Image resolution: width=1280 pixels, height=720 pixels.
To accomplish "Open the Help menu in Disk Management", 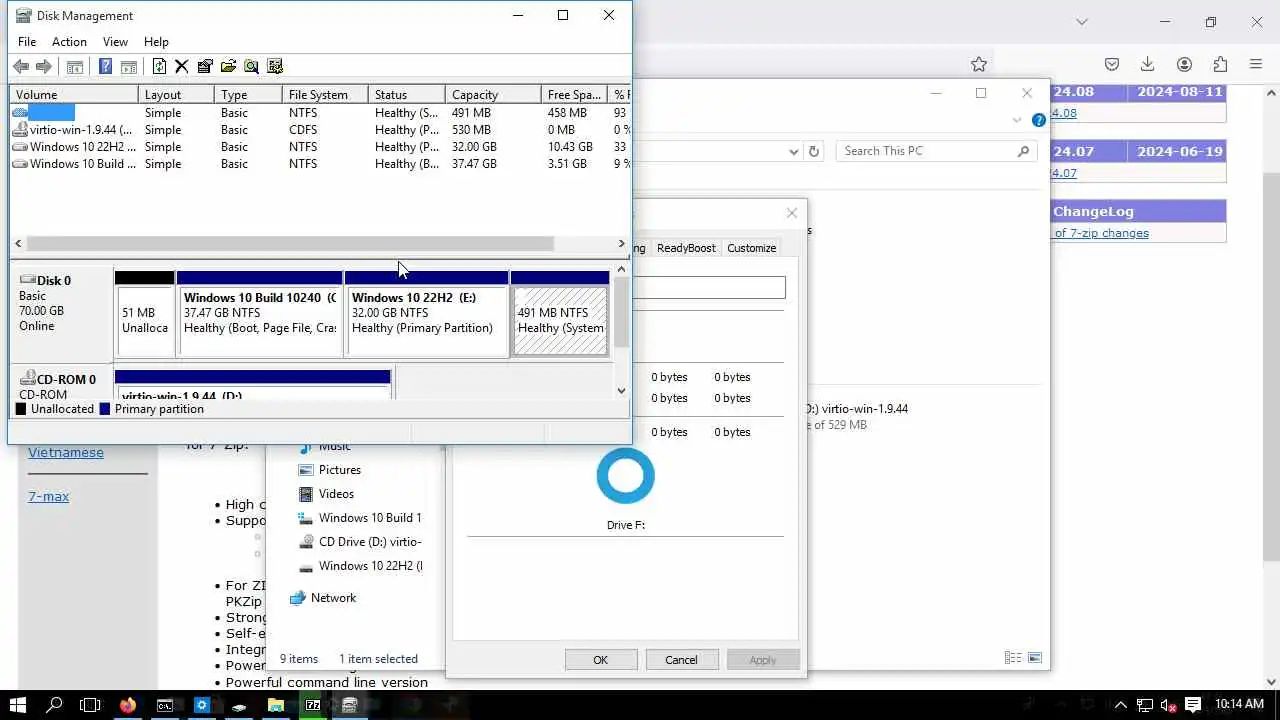I will click(x=156, y=42).
